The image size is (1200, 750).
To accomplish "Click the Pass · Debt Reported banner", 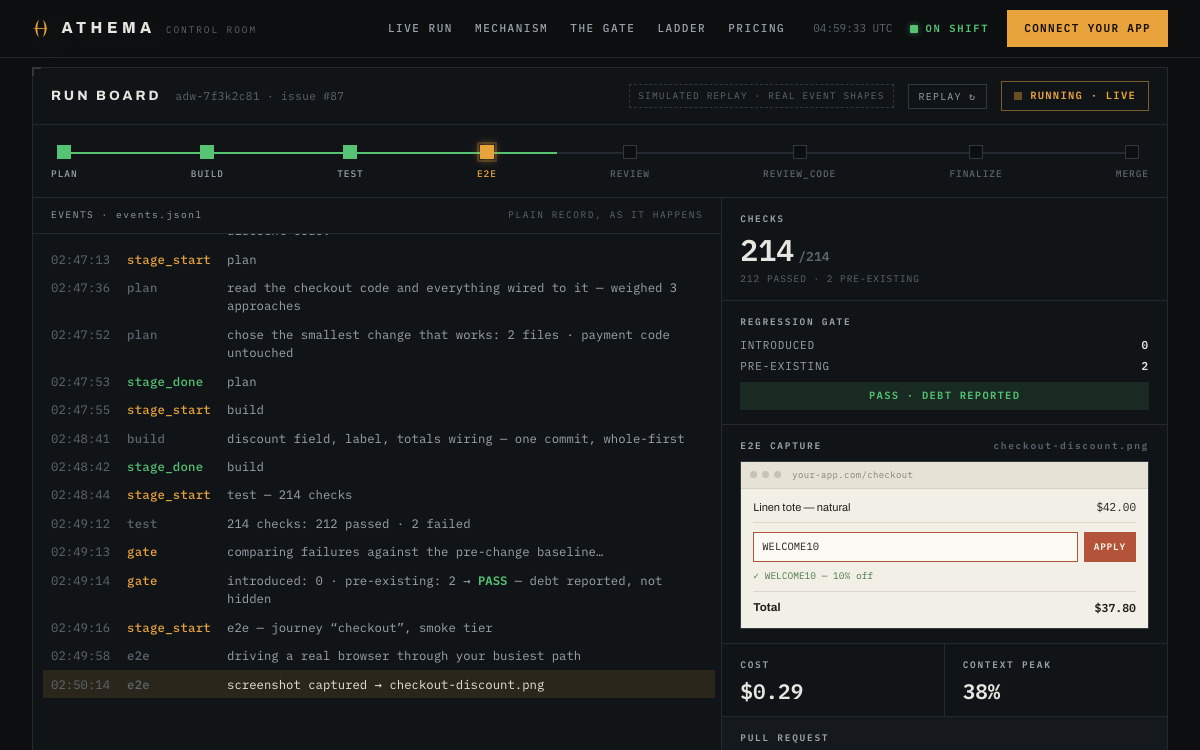I will click(944, 396).
